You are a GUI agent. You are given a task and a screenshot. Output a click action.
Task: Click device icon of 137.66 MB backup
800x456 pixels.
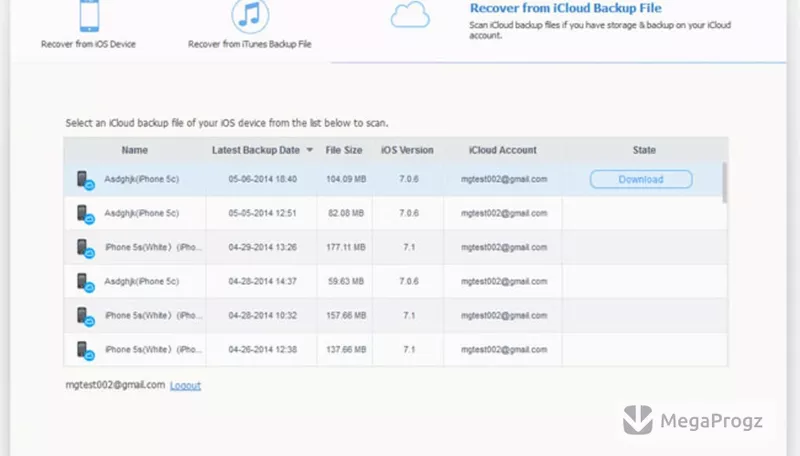(85, 351)
